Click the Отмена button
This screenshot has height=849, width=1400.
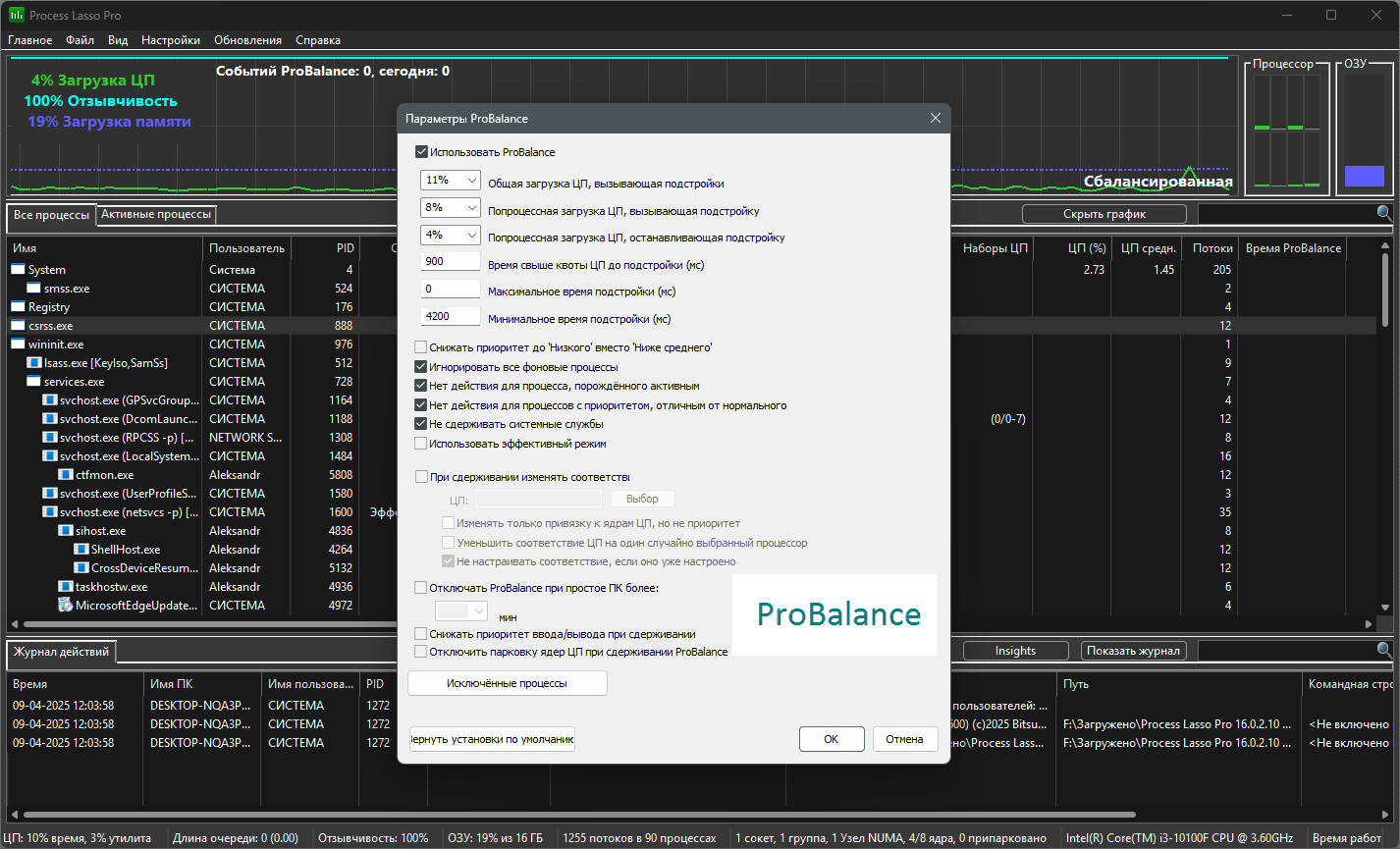(904, 739)
